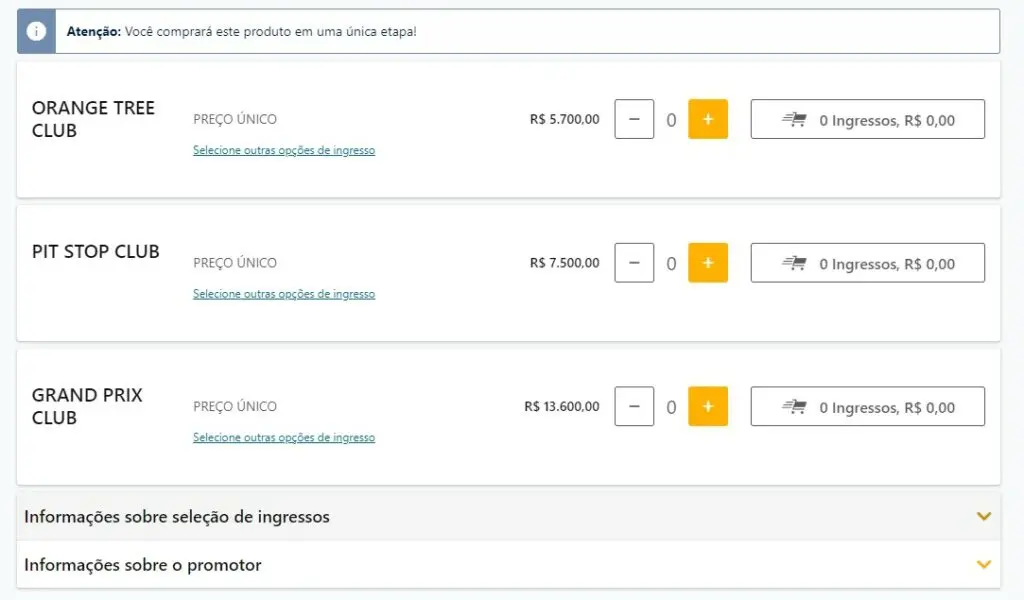The image size is (1024, 600).
Task: Select the plus icon for Grand Prix Club
Action: pyautogui.click(x=708, y=407)
